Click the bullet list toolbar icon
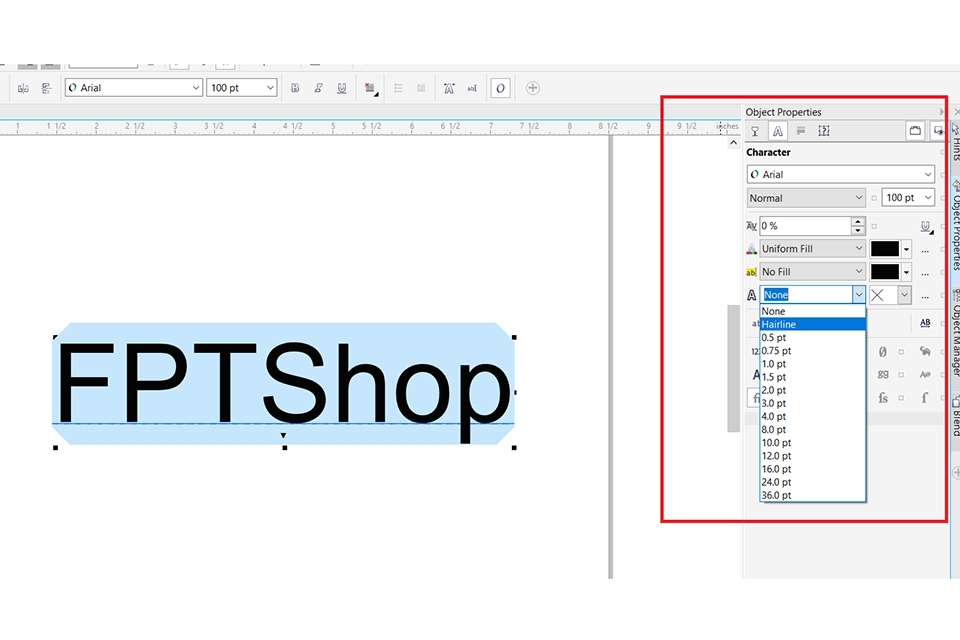This screenshot has width=960, height=640. [x=398, y=88]
